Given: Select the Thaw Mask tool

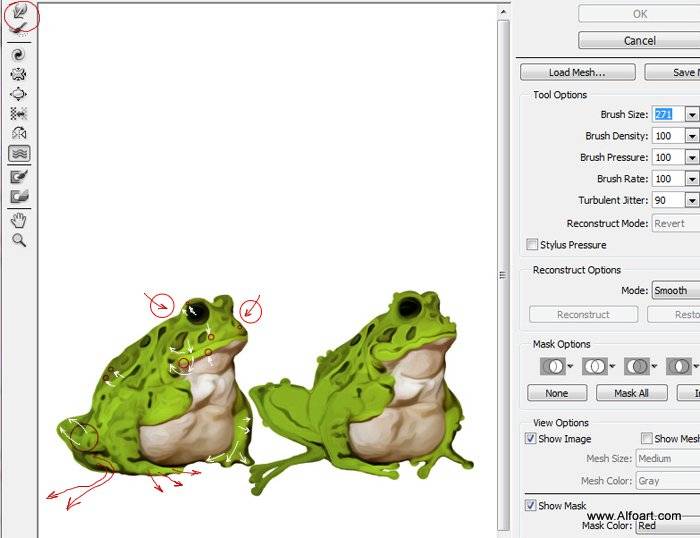Looking at the screenshot, I should pos(19,196).
